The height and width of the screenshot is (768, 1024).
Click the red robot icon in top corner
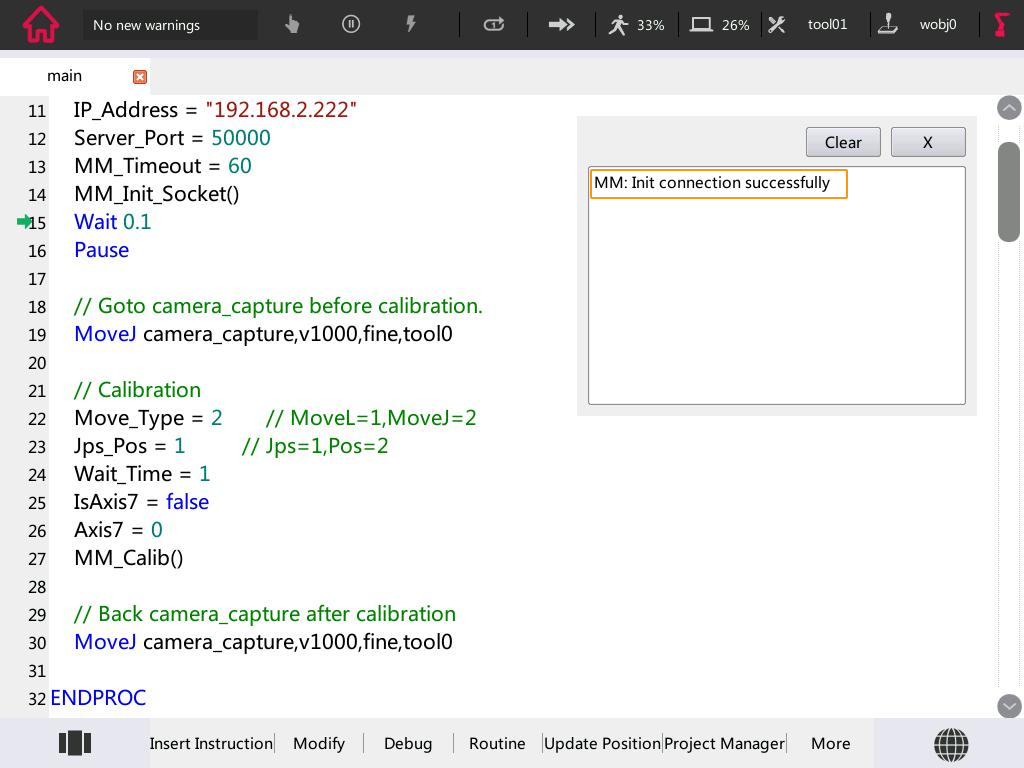click(1001, 25)
